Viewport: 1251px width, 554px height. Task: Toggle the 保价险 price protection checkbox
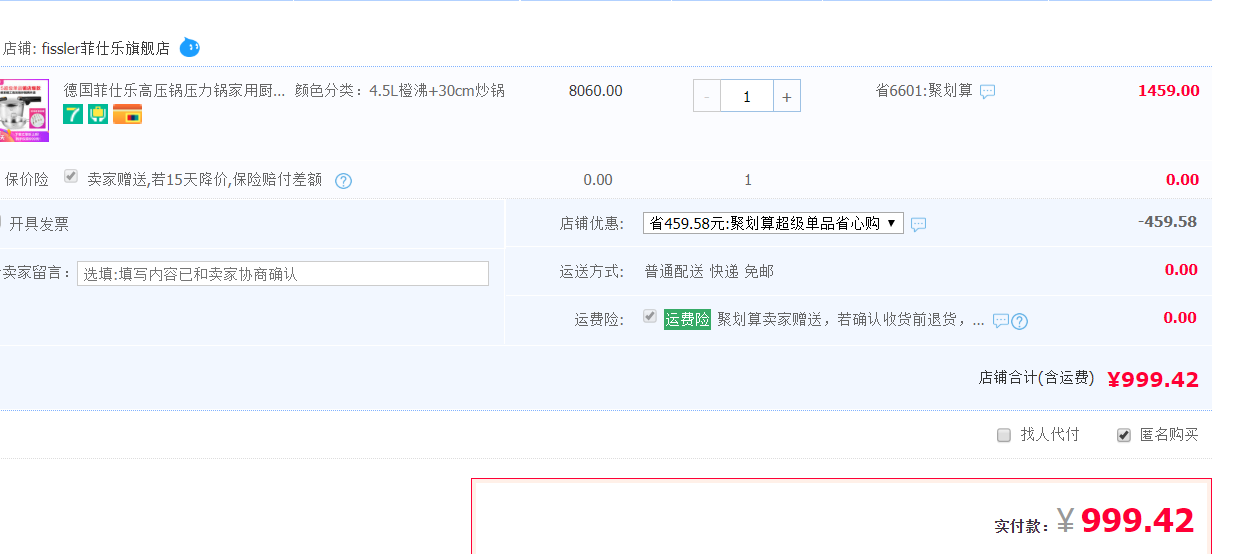coord(70,176)
